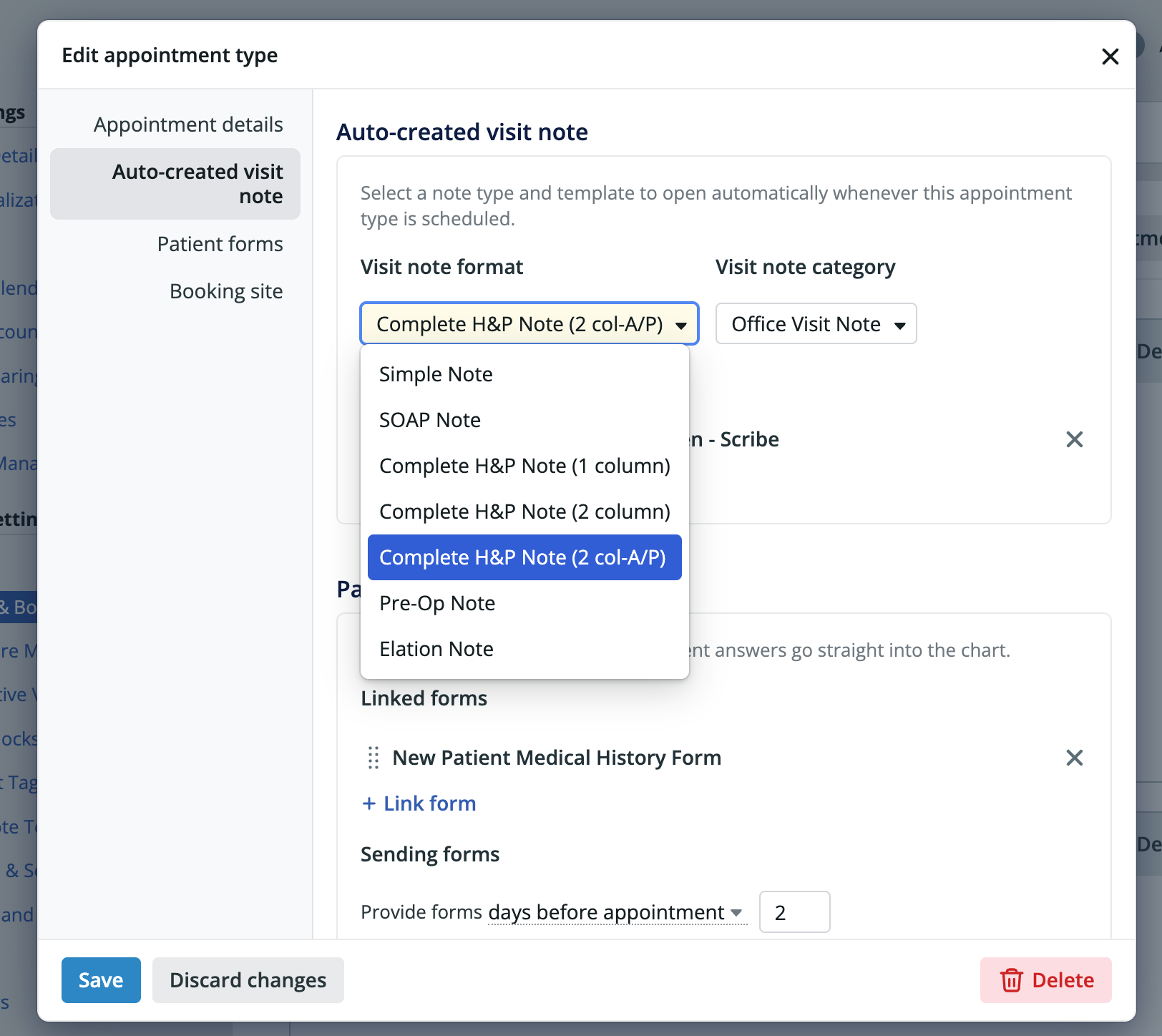
Task: Save the appointment type changes
Action: pos(101,980)
